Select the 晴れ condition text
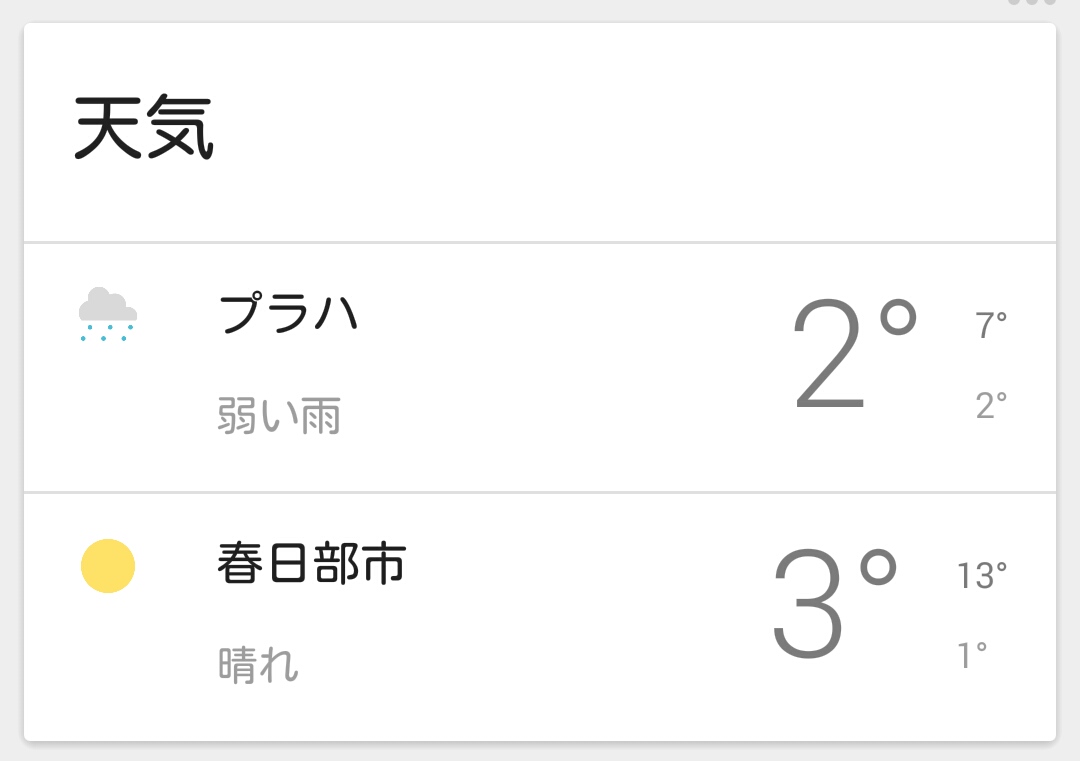Image resolution: width=1080 pixels, height=761 pixels. 259,665
